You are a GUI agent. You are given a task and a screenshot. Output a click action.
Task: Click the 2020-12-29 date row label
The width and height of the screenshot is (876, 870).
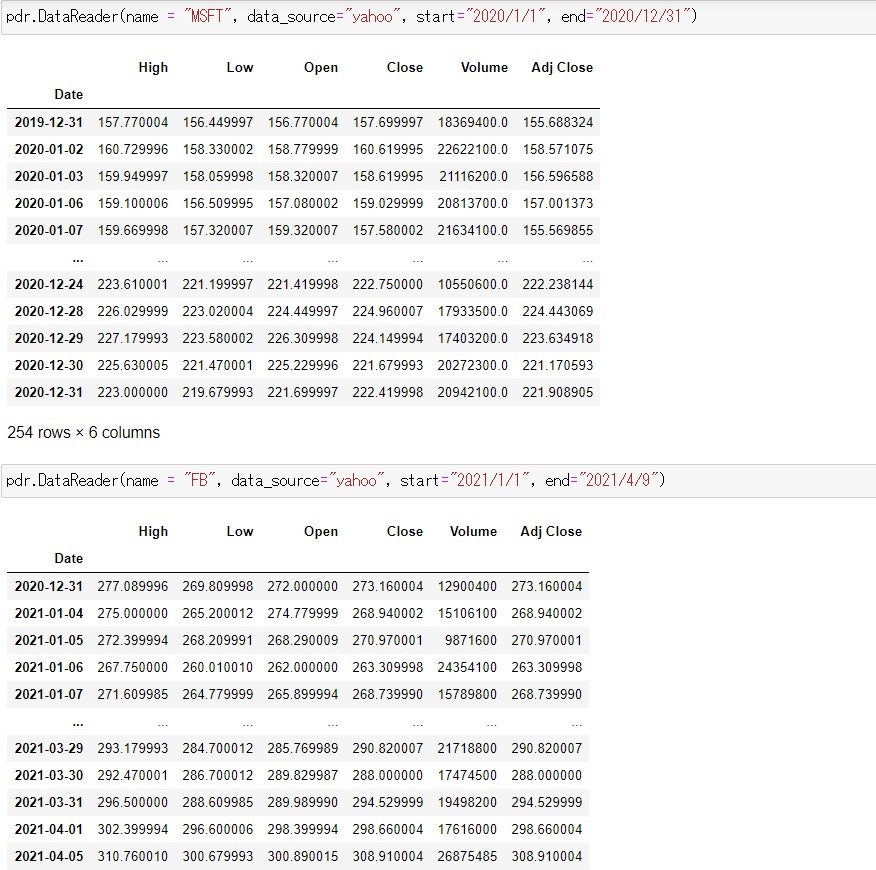[49, 339]
